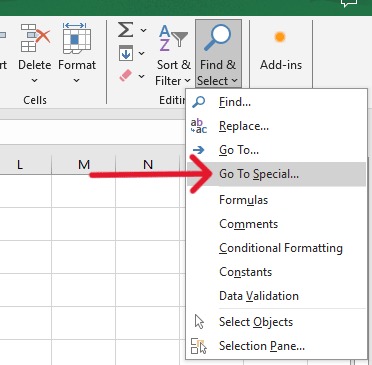Choose Replace... from the menu
Viewport: 372px width, 365px height.
(276, 126)
